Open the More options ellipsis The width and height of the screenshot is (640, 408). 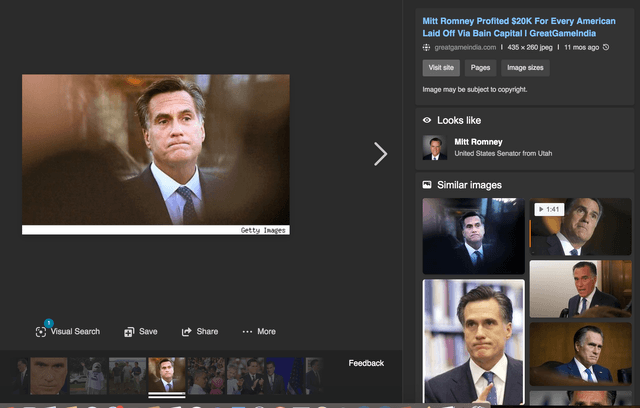(247, 332)
